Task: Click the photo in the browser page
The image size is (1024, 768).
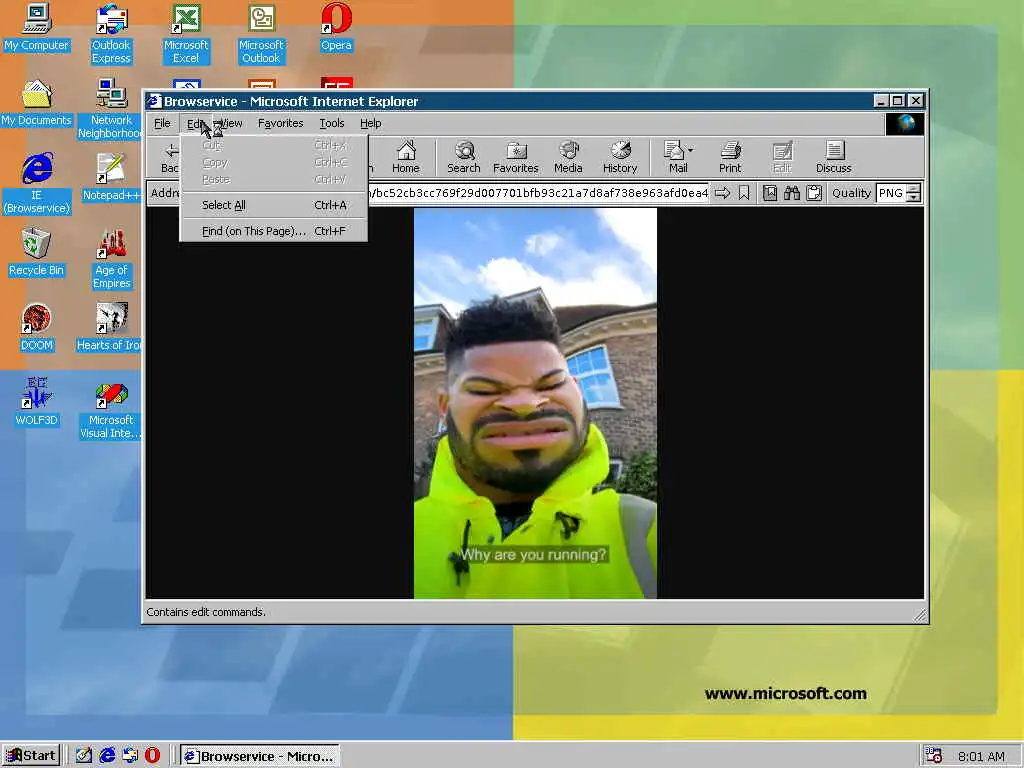Action: [x=536, y=403]
